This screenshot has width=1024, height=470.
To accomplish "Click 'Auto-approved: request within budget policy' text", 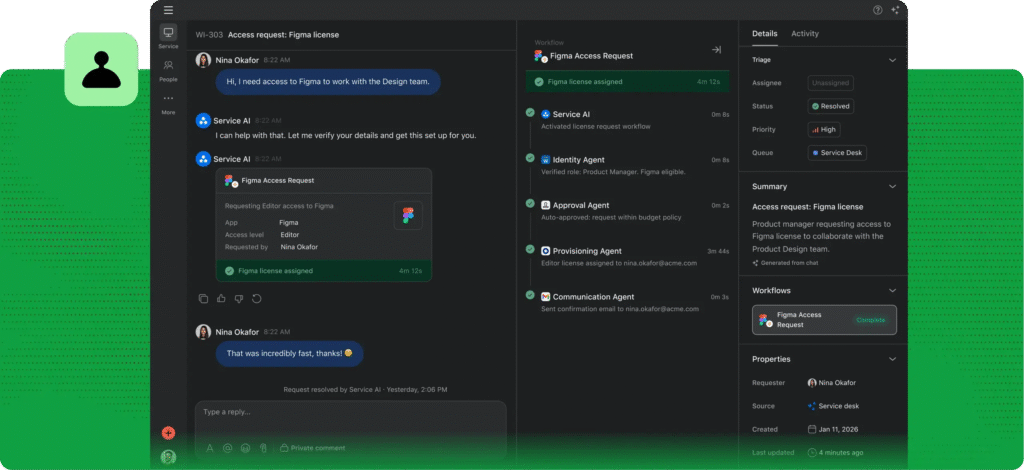I will coord(611,217).
